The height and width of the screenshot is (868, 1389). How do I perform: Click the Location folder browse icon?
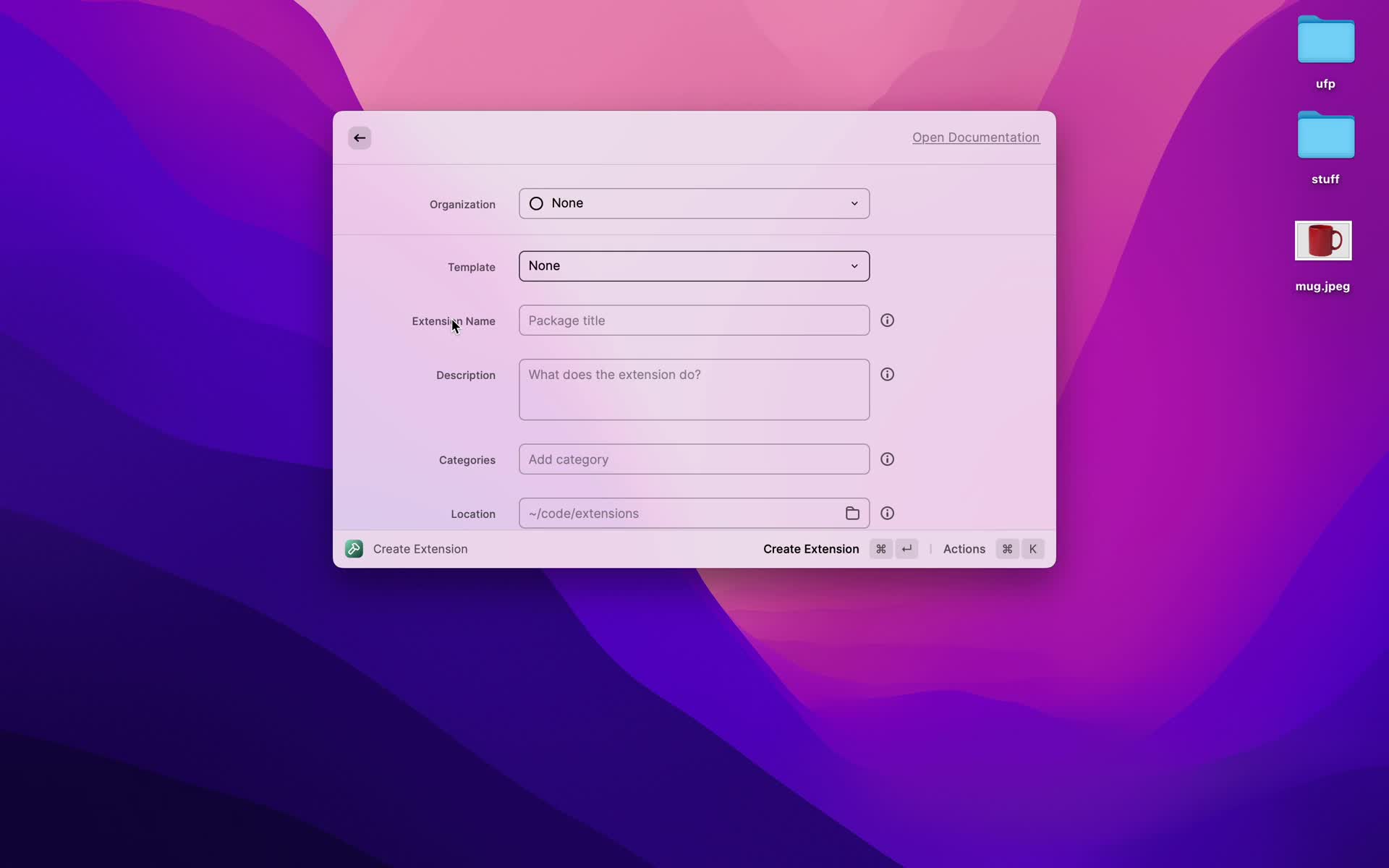pyautogui.click(x=852, y=513)
